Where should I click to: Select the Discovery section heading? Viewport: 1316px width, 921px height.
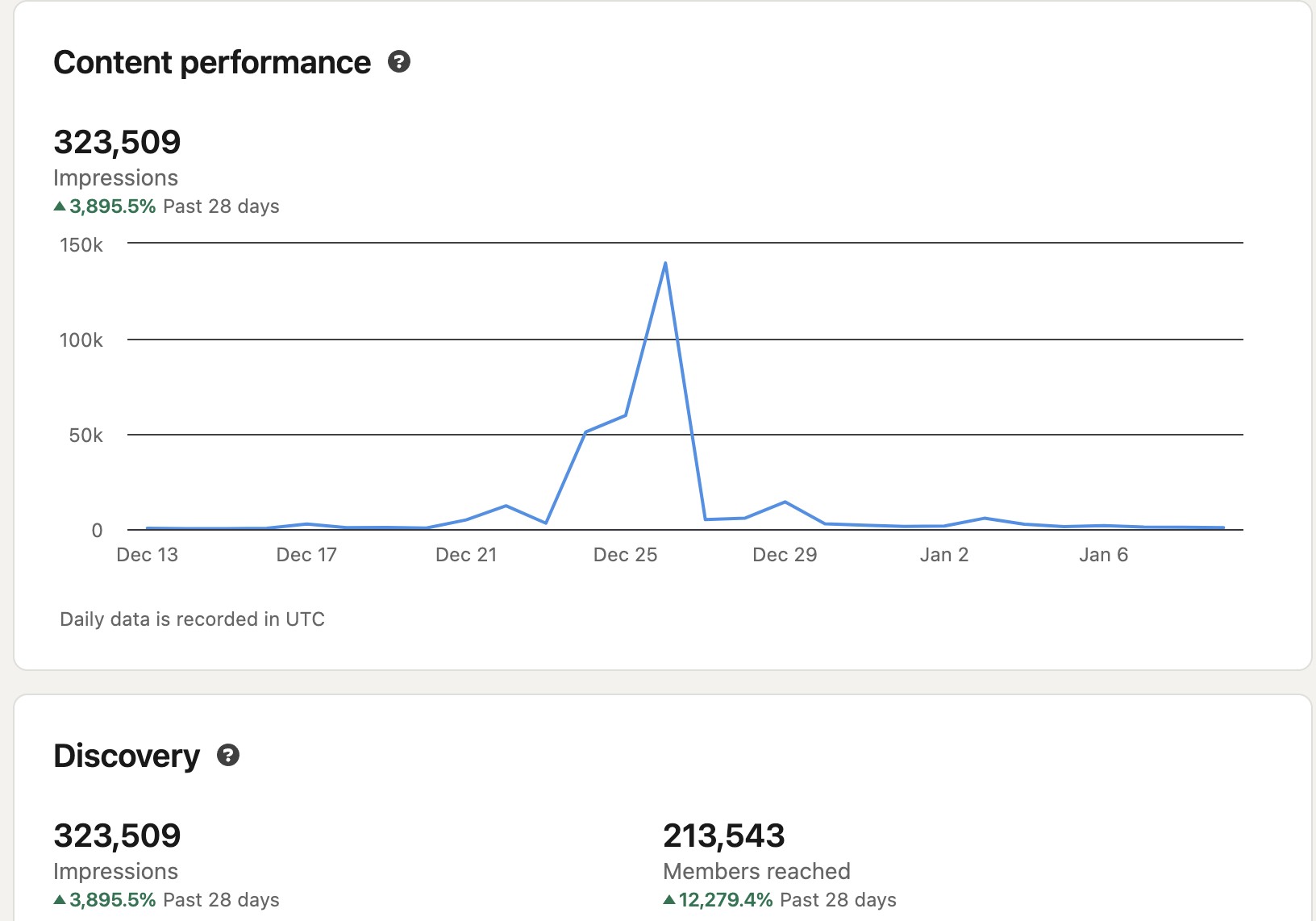[127, 756]
